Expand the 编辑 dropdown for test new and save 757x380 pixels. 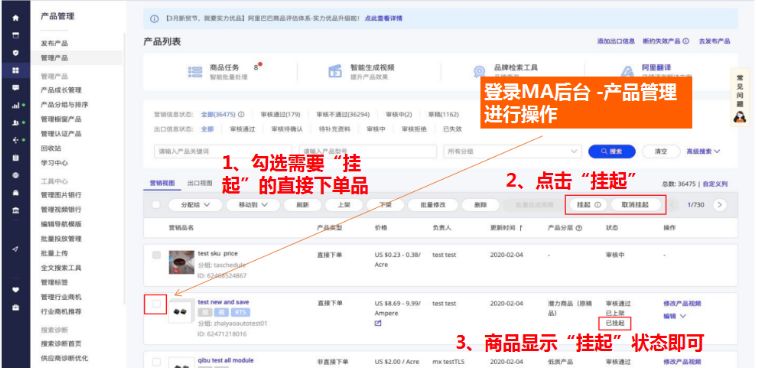point(674,316)
